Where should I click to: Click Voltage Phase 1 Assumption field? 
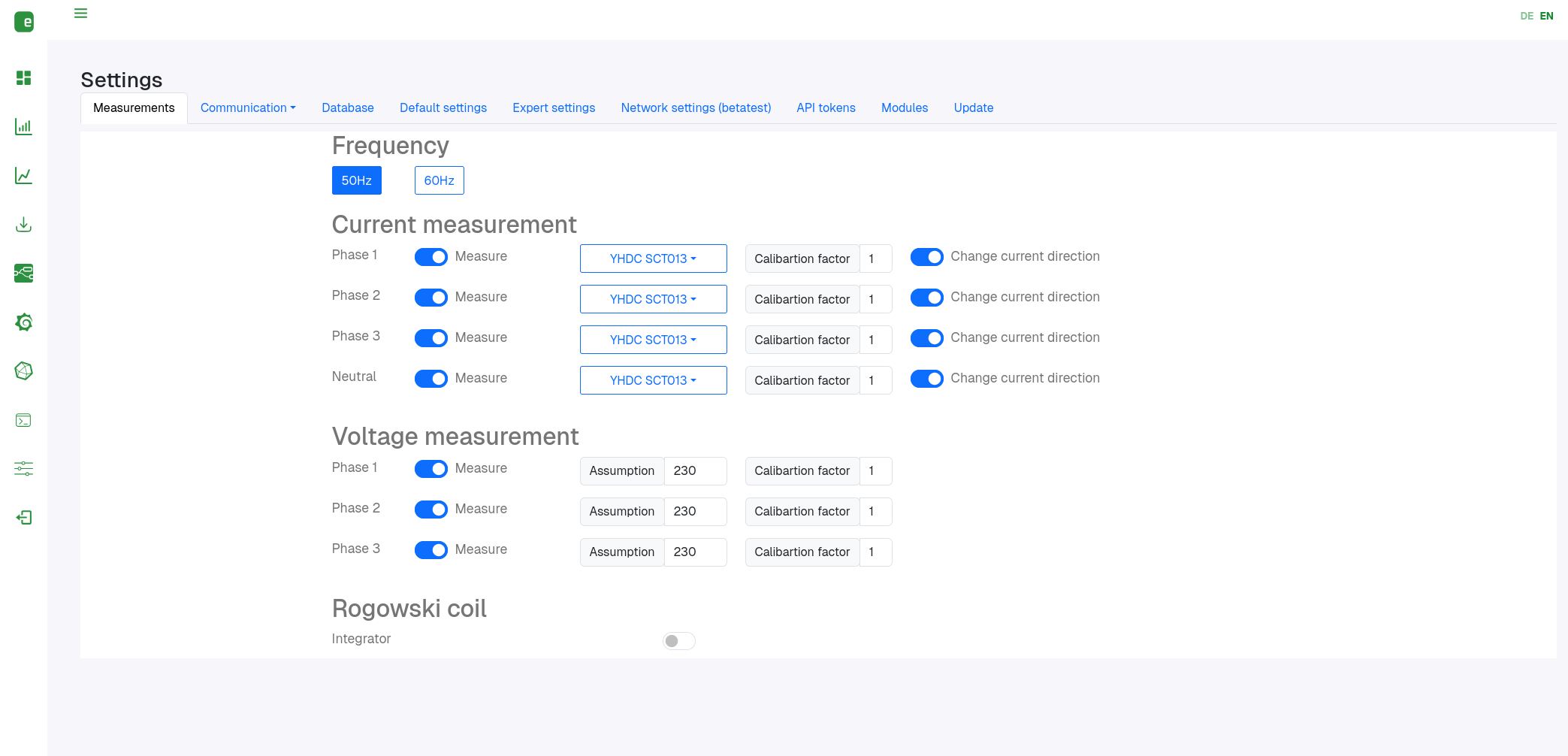[696, 471]
